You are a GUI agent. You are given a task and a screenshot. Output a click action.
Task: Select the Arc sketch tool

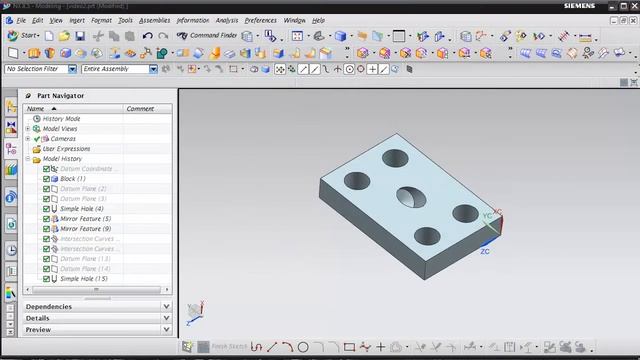pos(287,347)
